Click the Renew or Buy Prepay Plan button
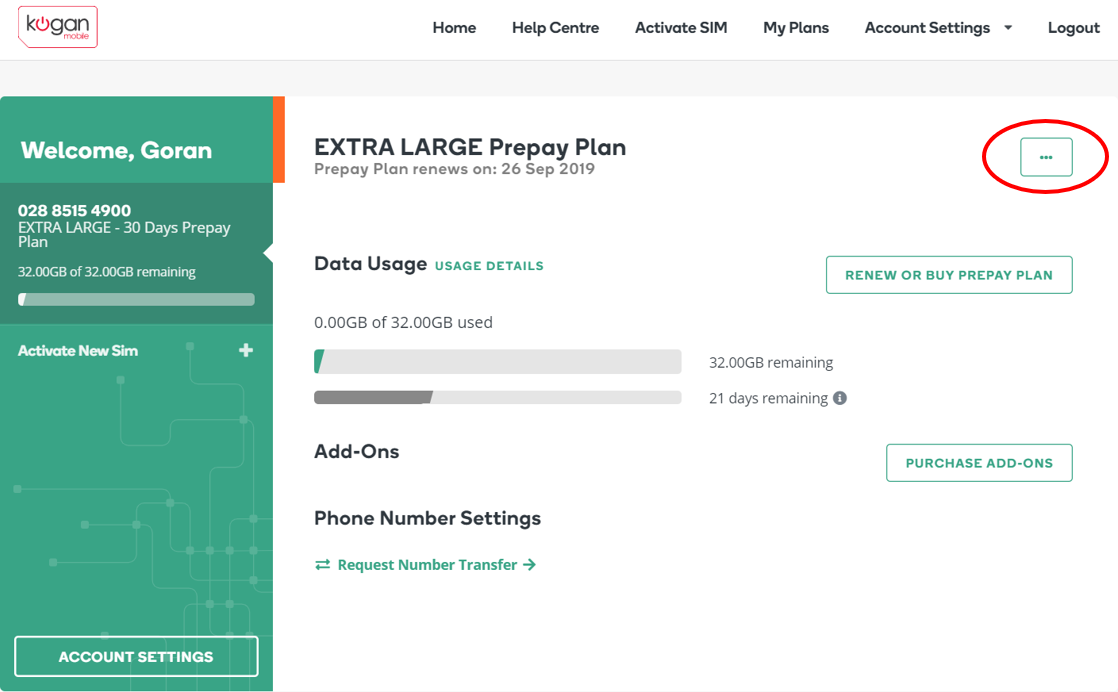 (x=949, y=275)
